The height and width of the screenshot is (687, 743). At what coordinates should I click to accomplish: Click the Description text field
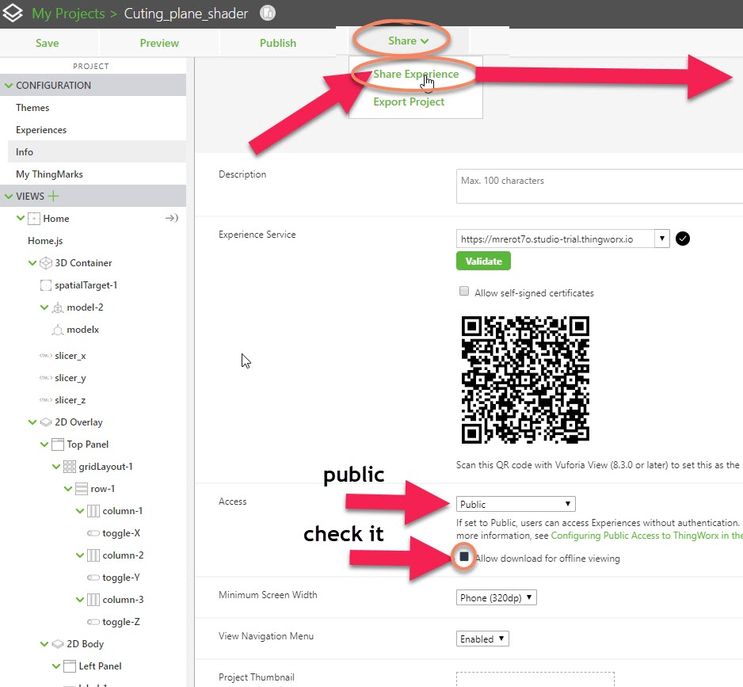pyautogui.click(x=599, y=186)
